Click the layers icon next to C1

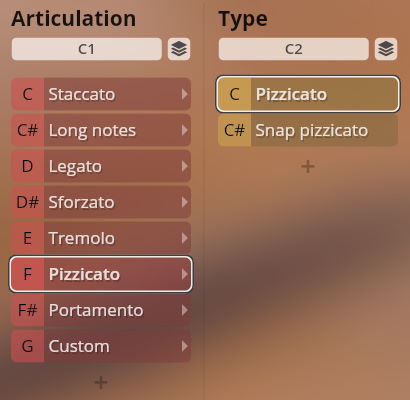click(x=179, y=49)
